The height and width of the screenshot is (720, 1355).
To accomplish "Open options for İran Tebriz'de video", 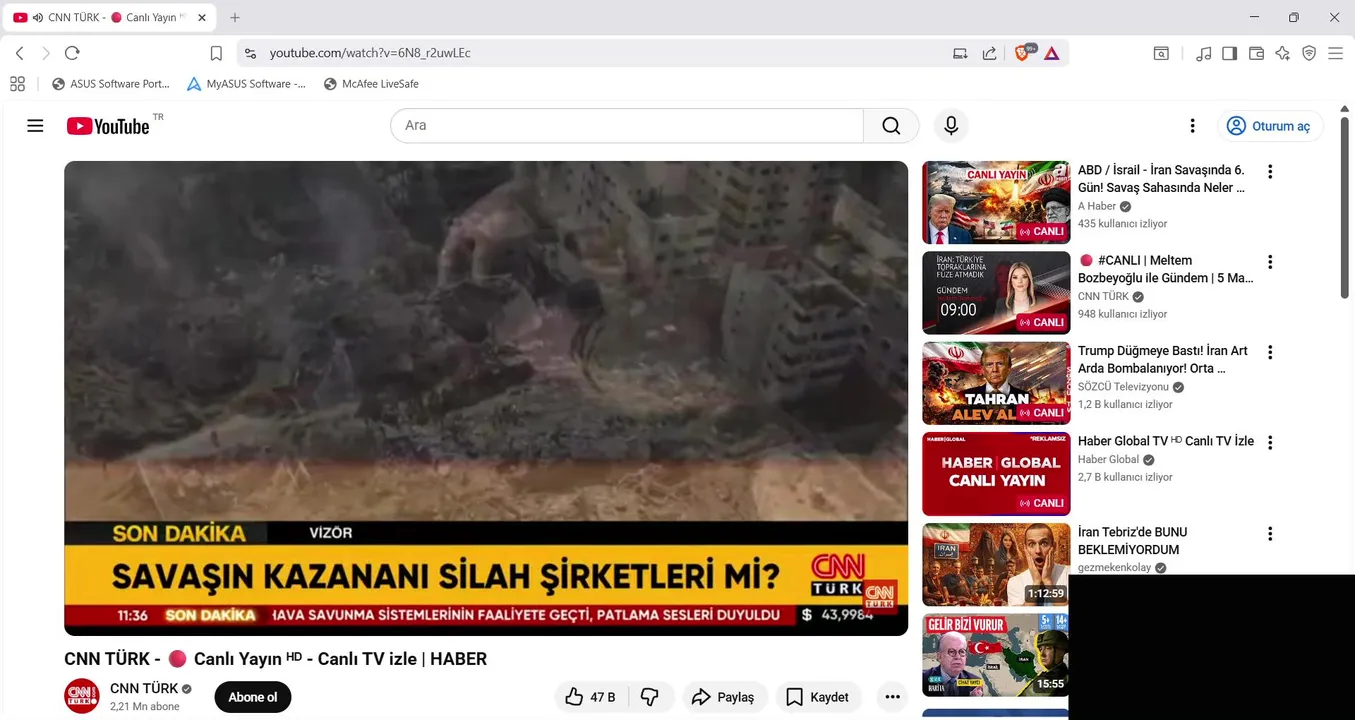I will pos(1270,534).
